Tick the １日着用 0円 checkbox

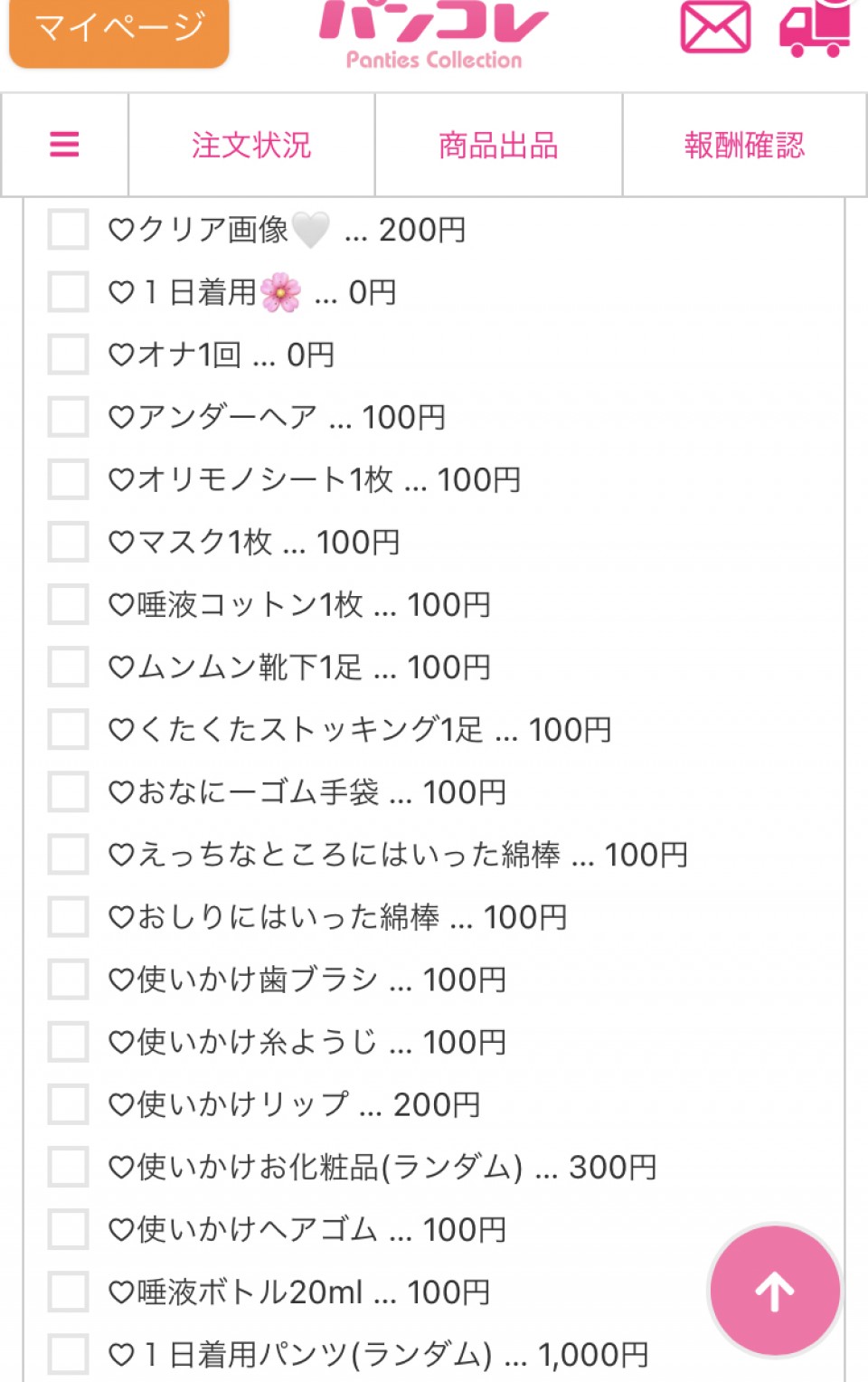click(68, 292)
